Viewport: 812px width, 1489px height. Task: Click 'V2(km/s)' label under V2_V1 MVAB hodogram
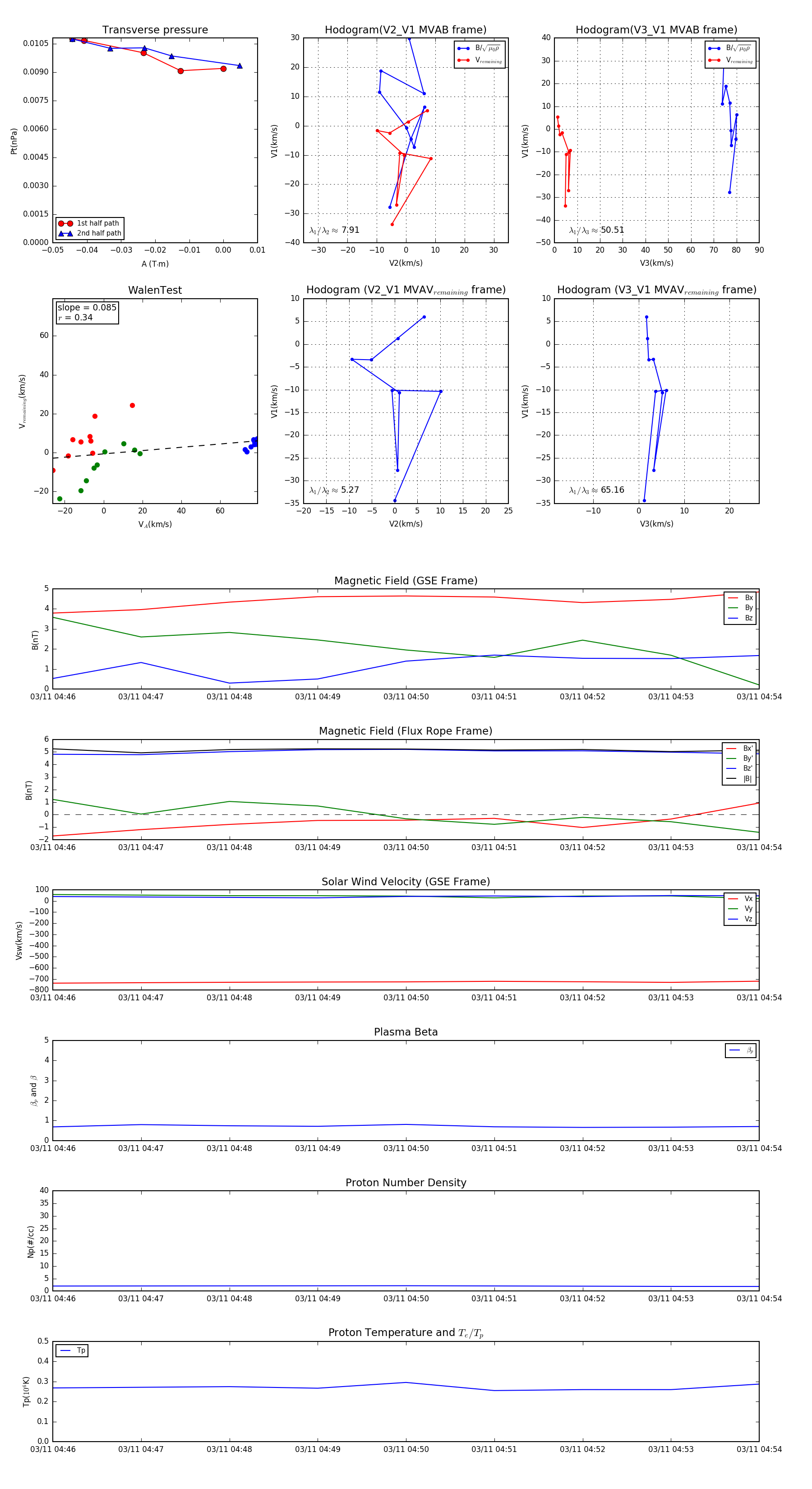[x=406, y=264]
